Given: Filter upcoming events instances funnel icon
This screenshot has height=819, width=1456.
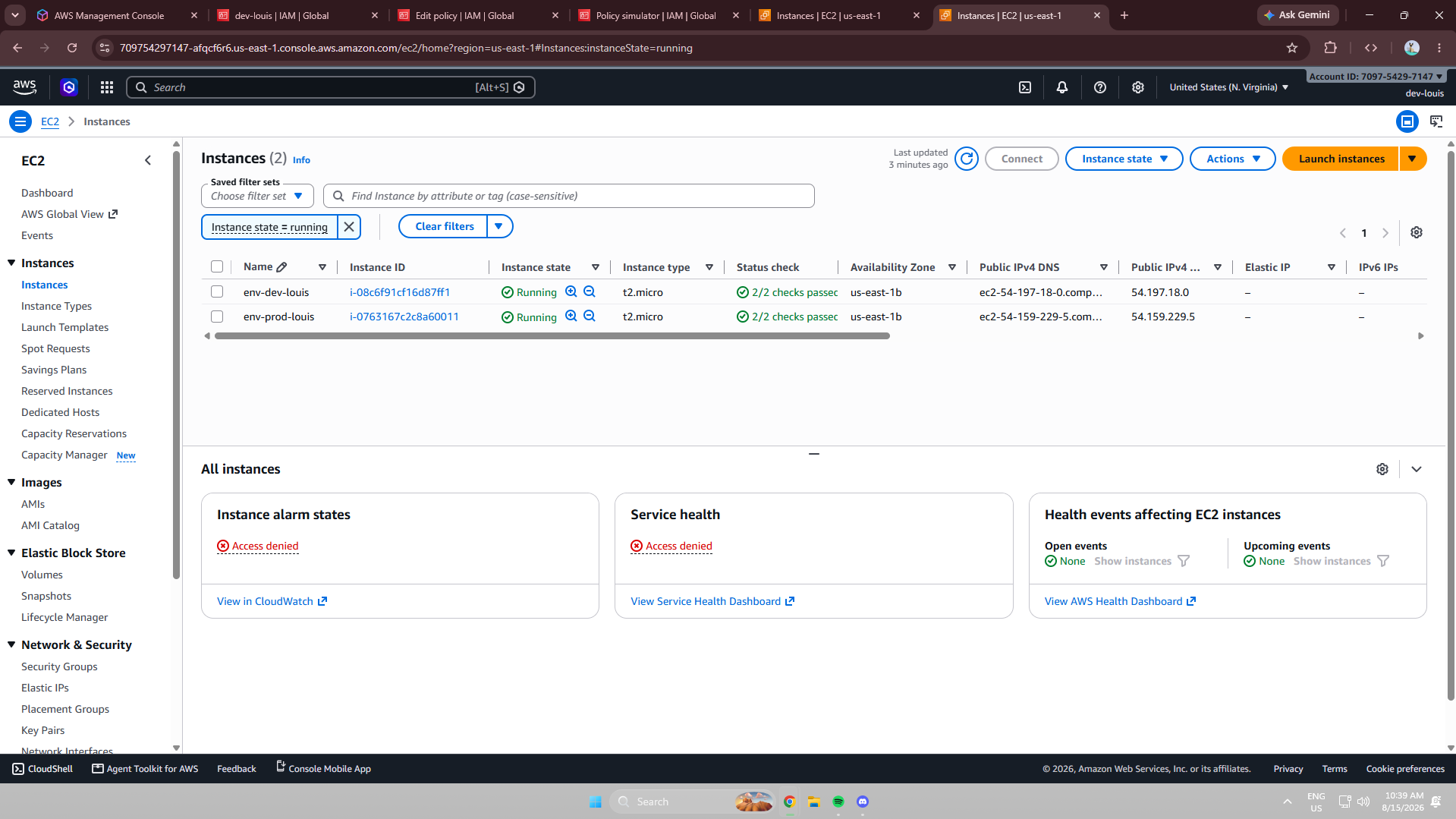Looking at the screenshot, I should pos(1383,561).
